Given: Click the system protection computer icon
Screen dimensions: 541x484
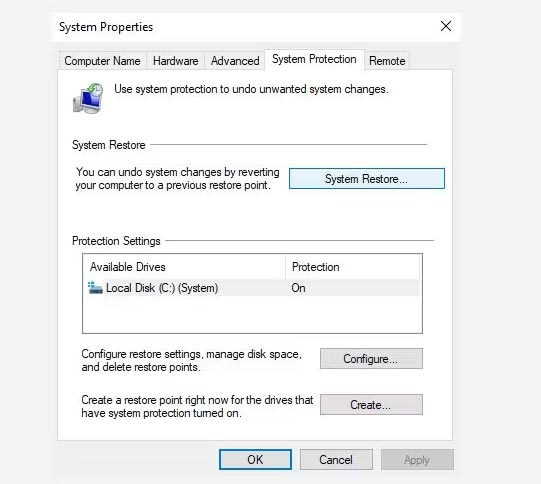Looking at the screenshot, I should pos(88,98).
